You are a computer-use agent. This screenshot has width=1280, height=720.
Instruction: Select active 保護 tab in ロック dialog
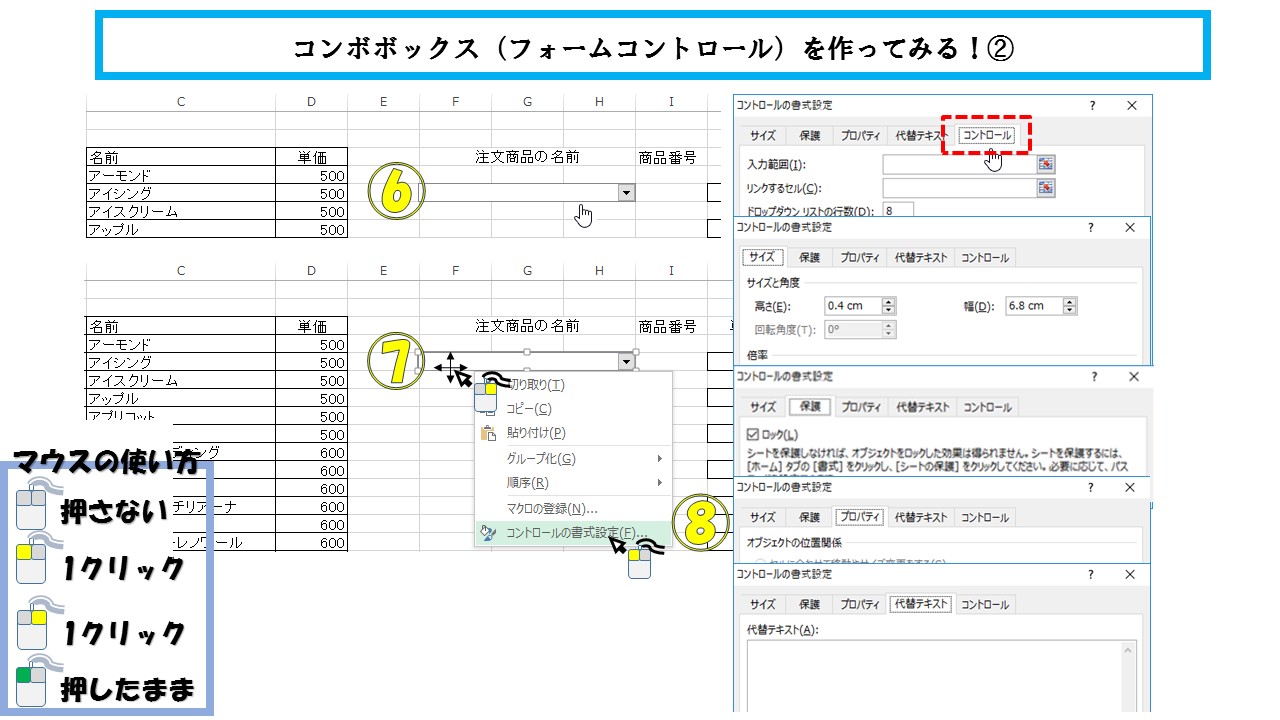point(809,407)
